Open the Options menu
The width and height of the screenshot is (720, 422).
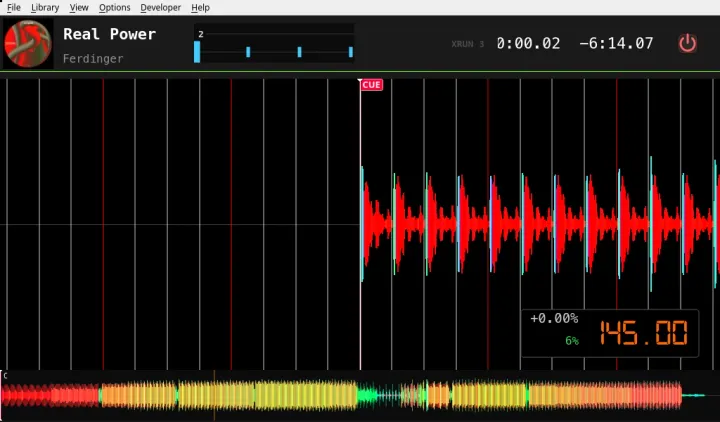point(114,7)
